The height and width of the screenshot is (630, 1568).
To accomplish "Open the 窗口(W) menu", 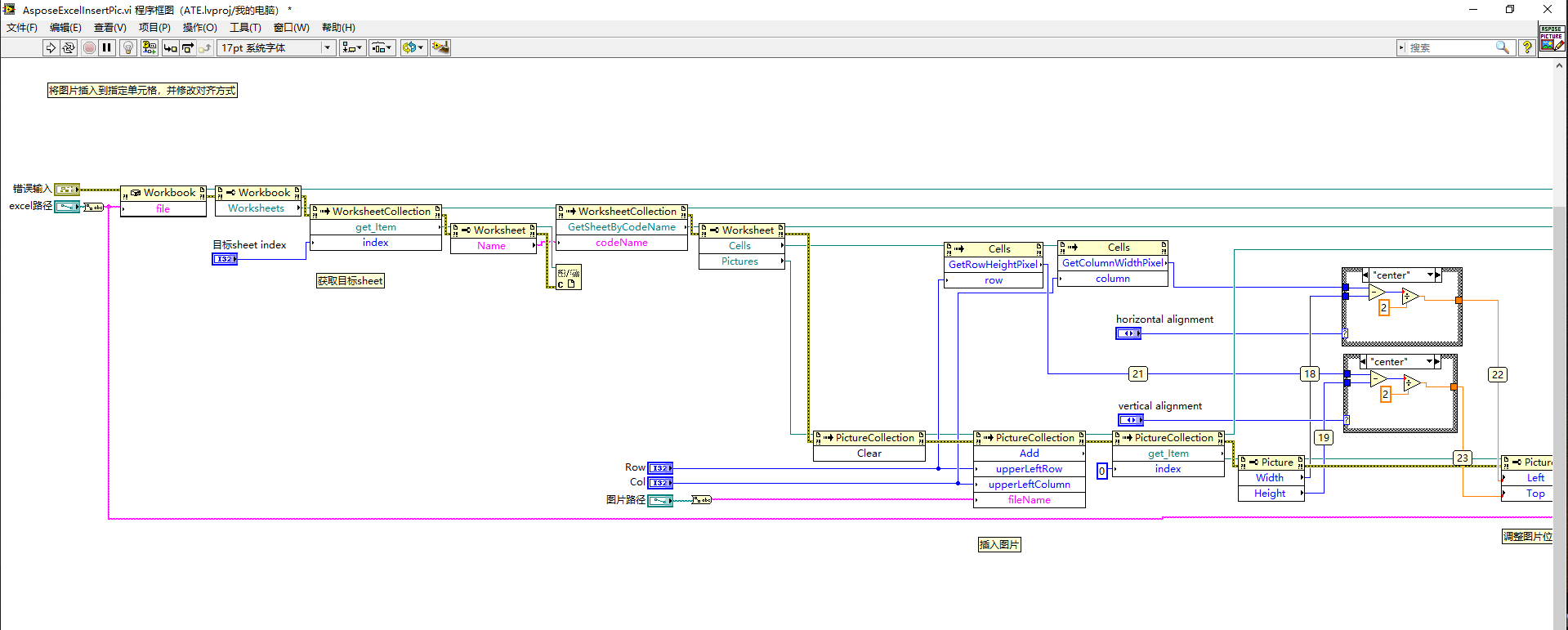I will 292,27.
